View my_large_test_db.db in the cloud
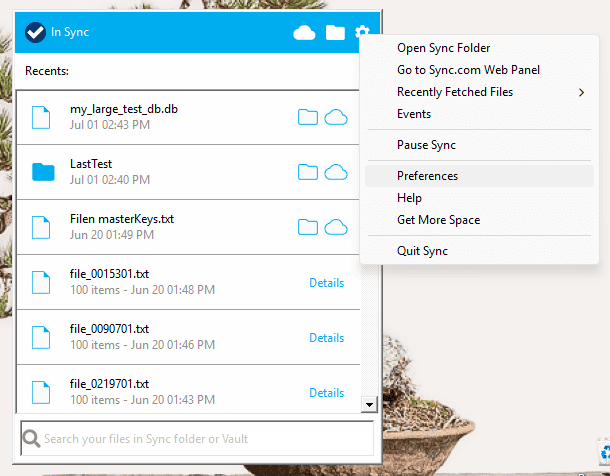Image resolution: width=610 pixels, height=476 pixels. click(336, 117)
